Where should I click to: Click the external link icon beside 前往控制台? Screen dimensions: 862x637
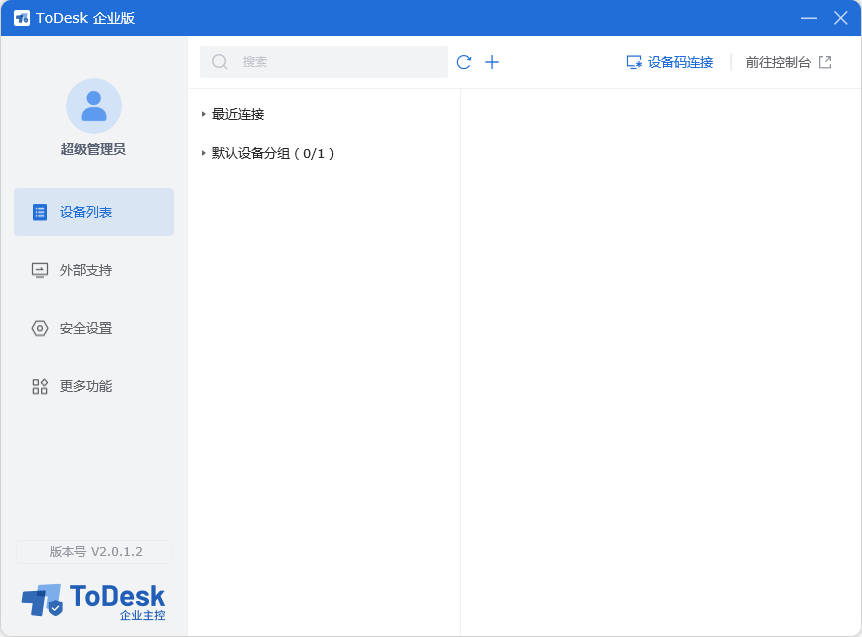point(825,62)
